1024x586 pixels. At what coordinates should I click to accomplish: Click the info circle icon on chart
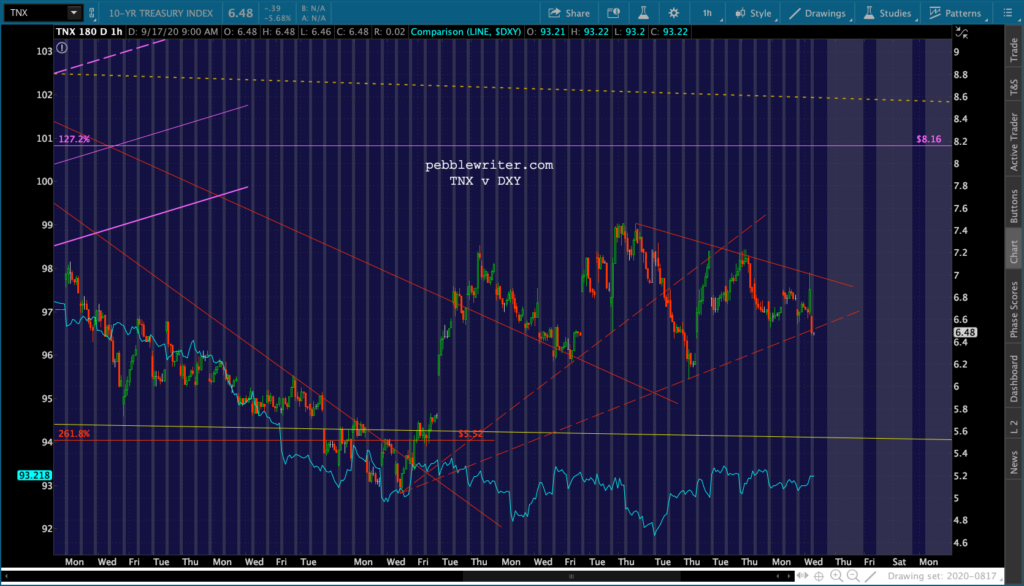61,48
